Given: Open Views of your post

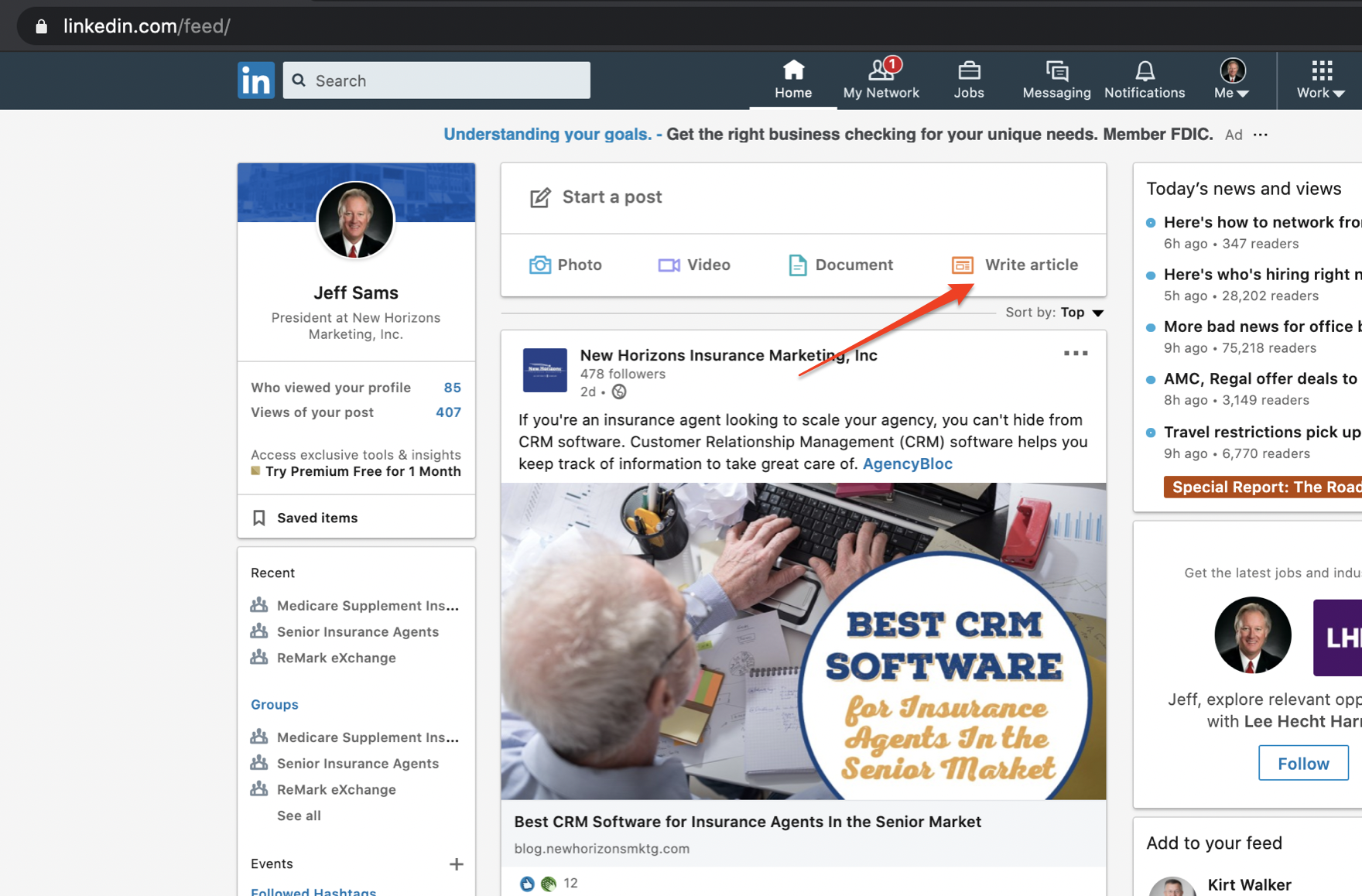Looking at the screenshot, I should (x=356, y=412).
